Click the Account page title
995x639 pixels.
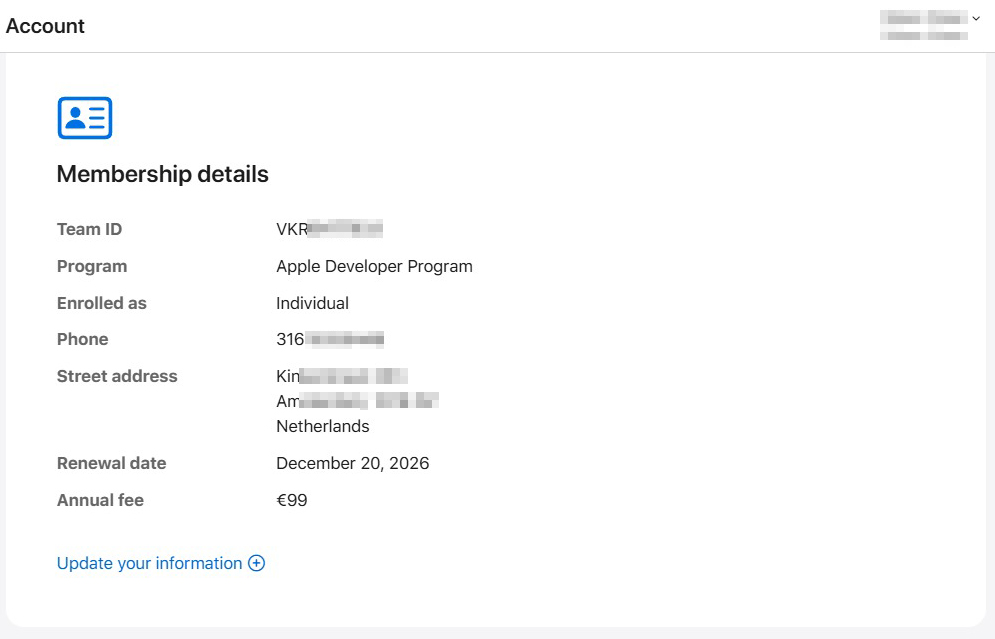point(45,26)
